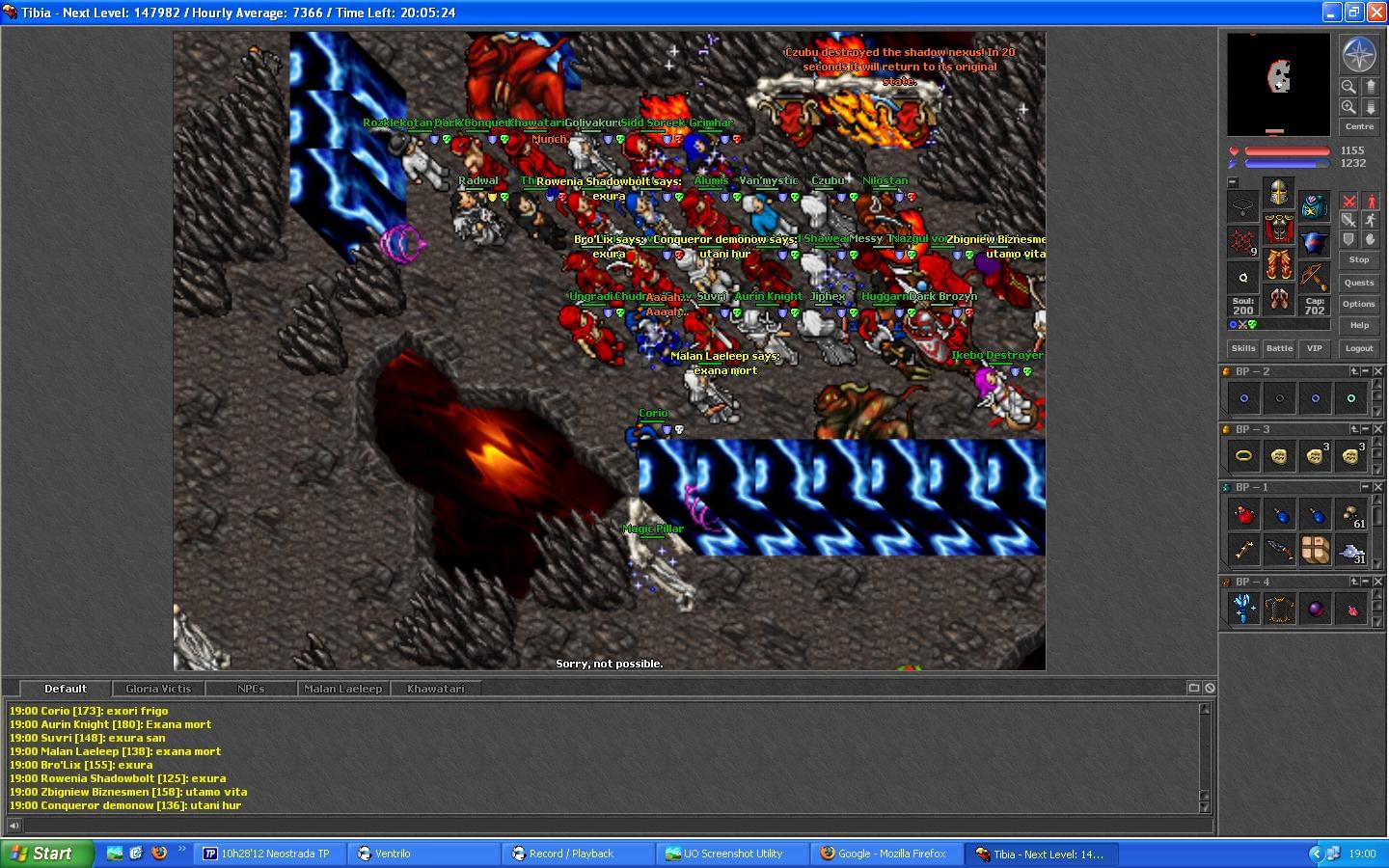The height and width of the screenshot is (868, 1389).
Task: Enable balanced fighting mode (sword and shield)
Action: point(1349,220)
